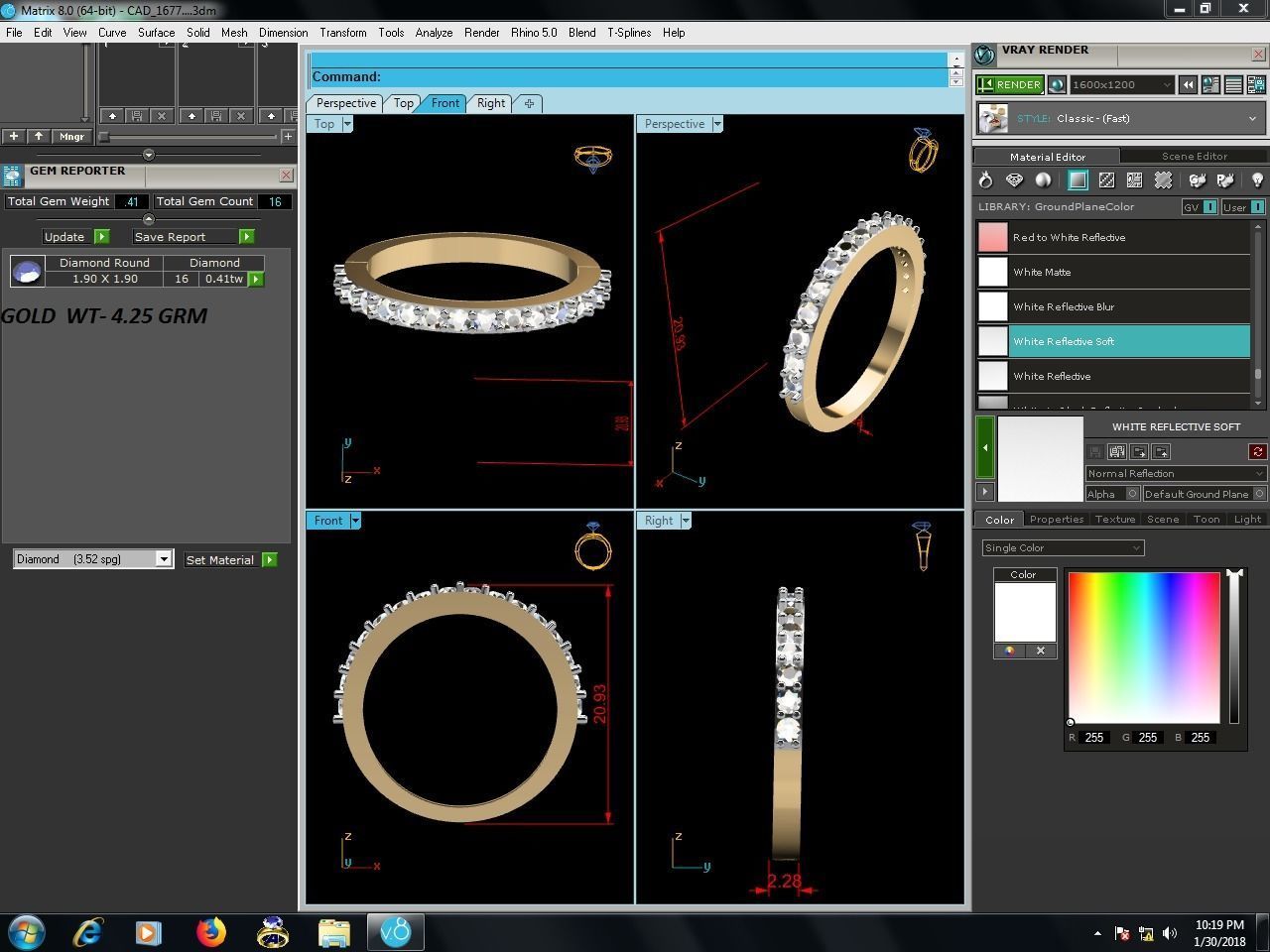Open the Diamond (3.52 spg) material dropdown

pyautogui.click(x=93, y=559)
